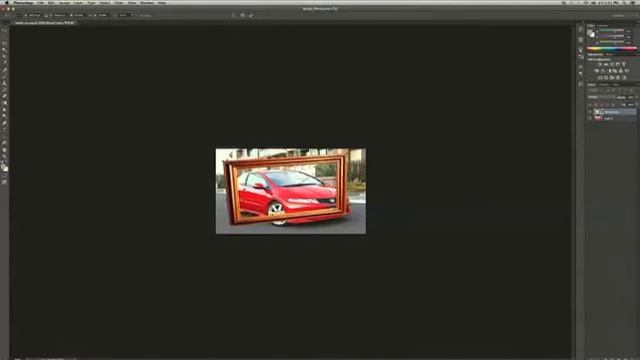Add a Curves adjustment
640x360 pixels.
pyautogui.click(x=611, y=64)
